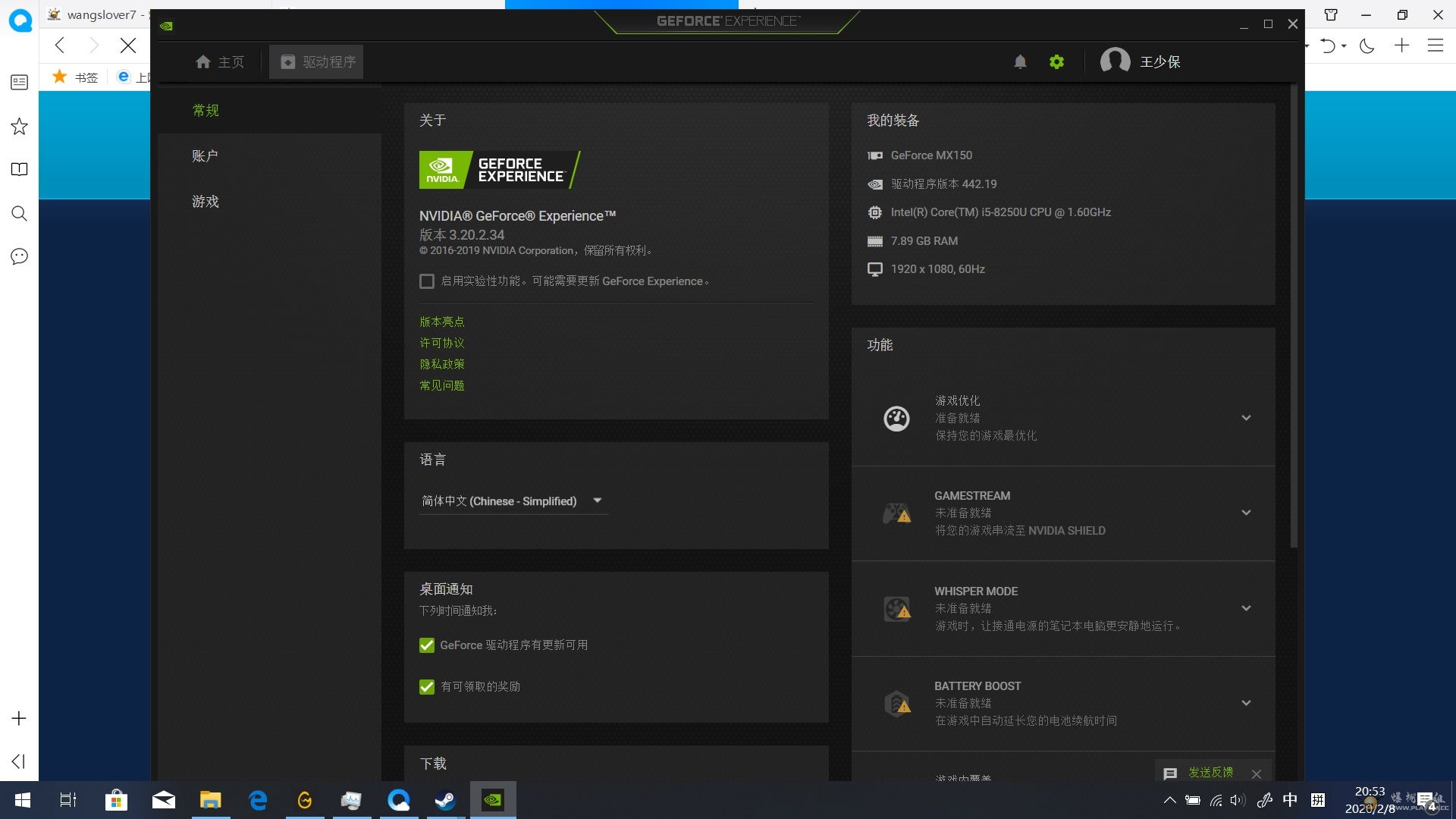Click the GAMESTREAM controller warning icon
The image size is (1456, 819).
click(x=896, y=513)
